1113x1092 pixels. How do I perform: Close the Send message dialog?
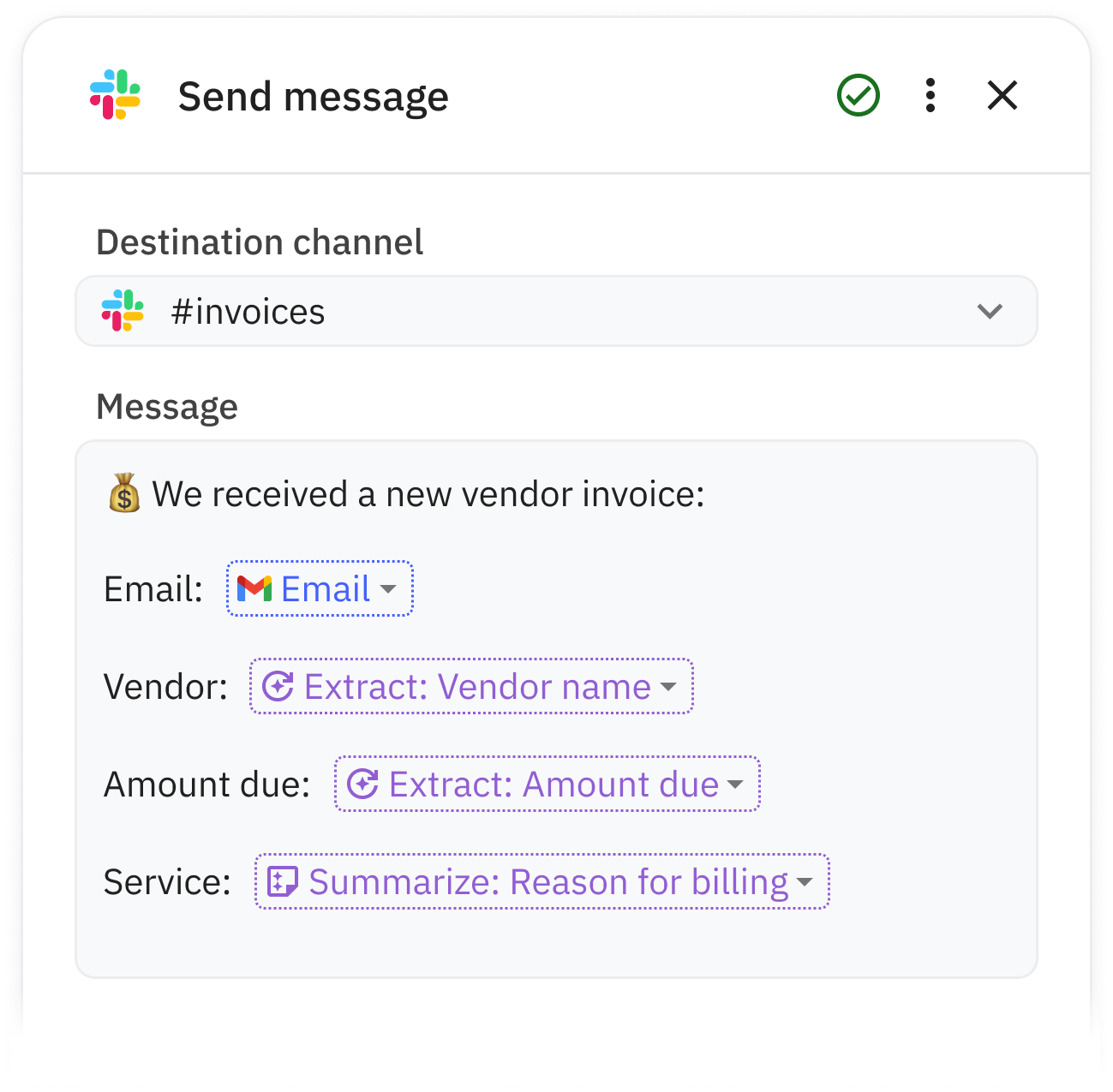tap(1001, 95)
